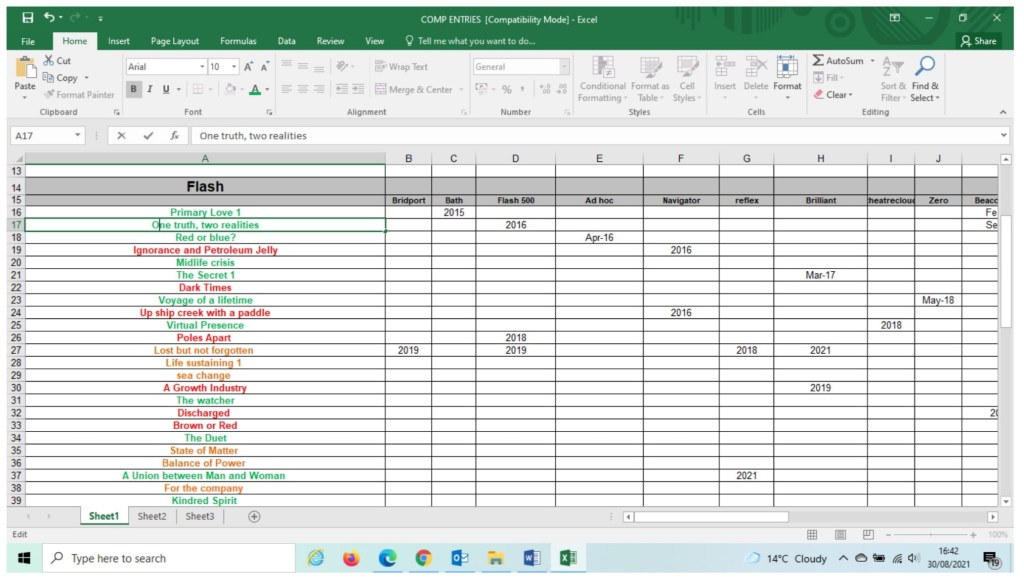Image resolution: width=1024 pixels, height=584 pixels.
Task: Click the Share button
Action: (x=978, y=41)
